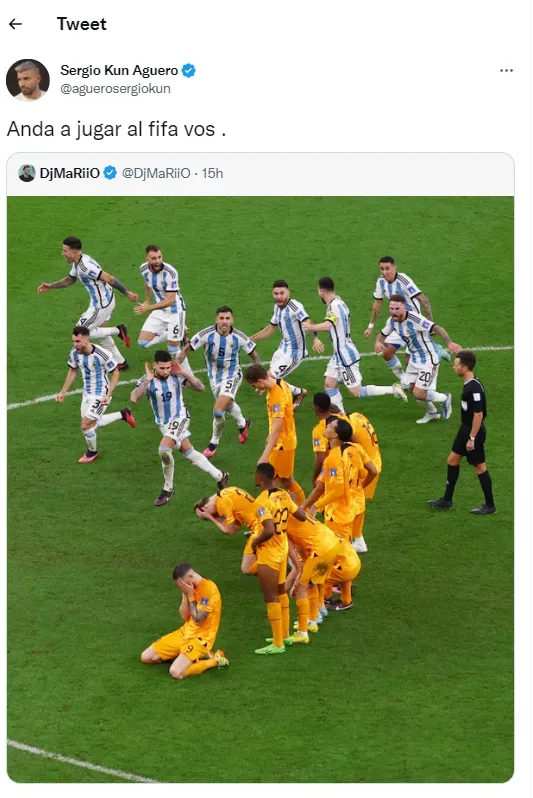This screenshot has height=798, width=533.
Task: Select the text 'Anda a jugar al fifa vos'
Action: click(x=111, y=129)
